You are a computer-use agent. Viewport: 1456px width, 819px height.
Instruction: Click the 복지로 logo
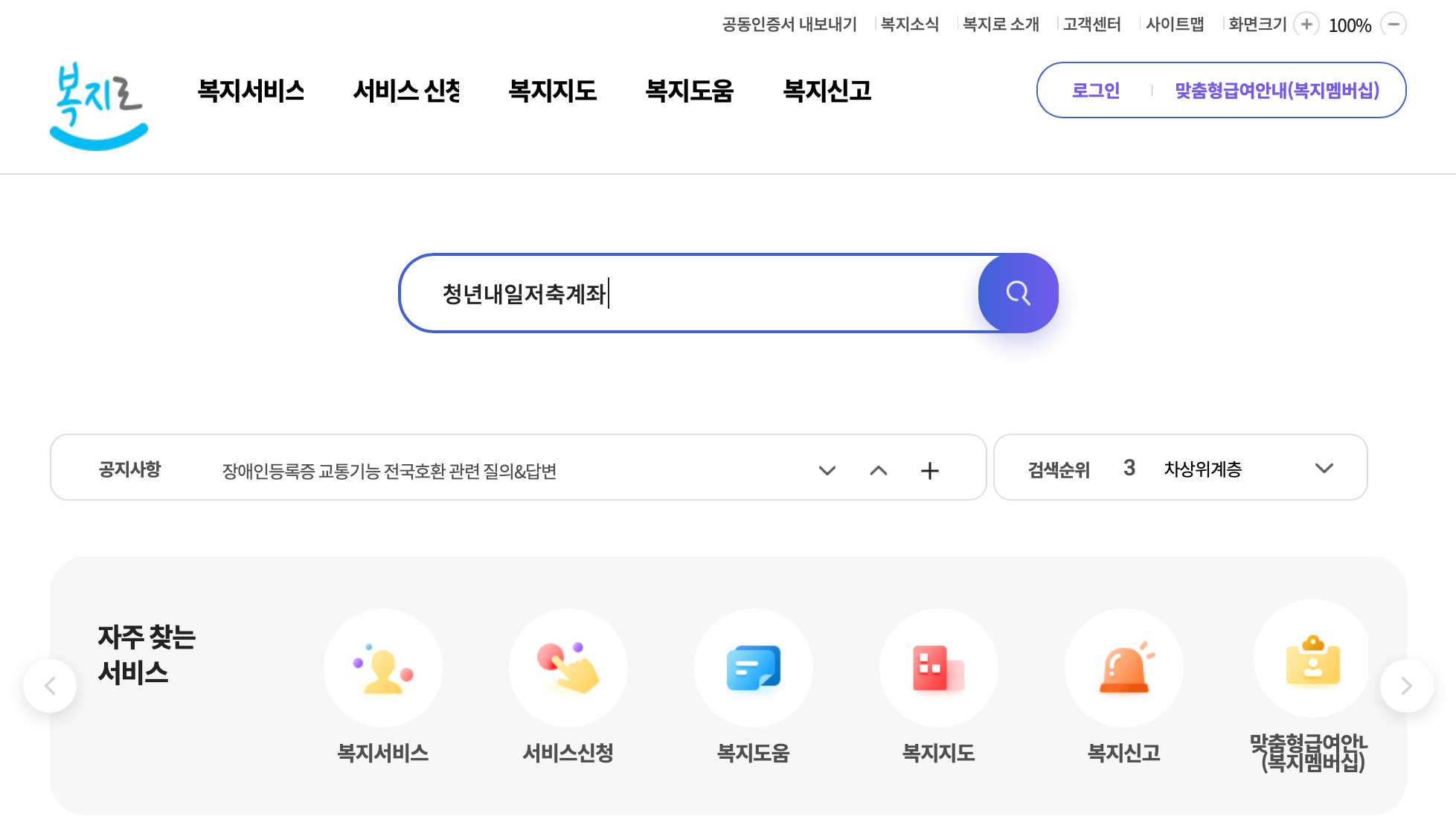tap(97, 106)
